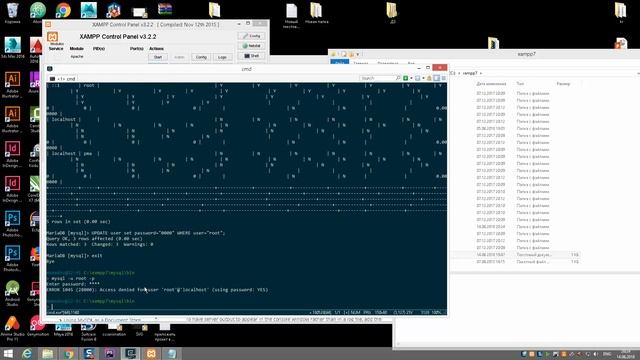Create new console with green plus icon
This screenshot has height=360, width=640.
click(x=405, y=78)
